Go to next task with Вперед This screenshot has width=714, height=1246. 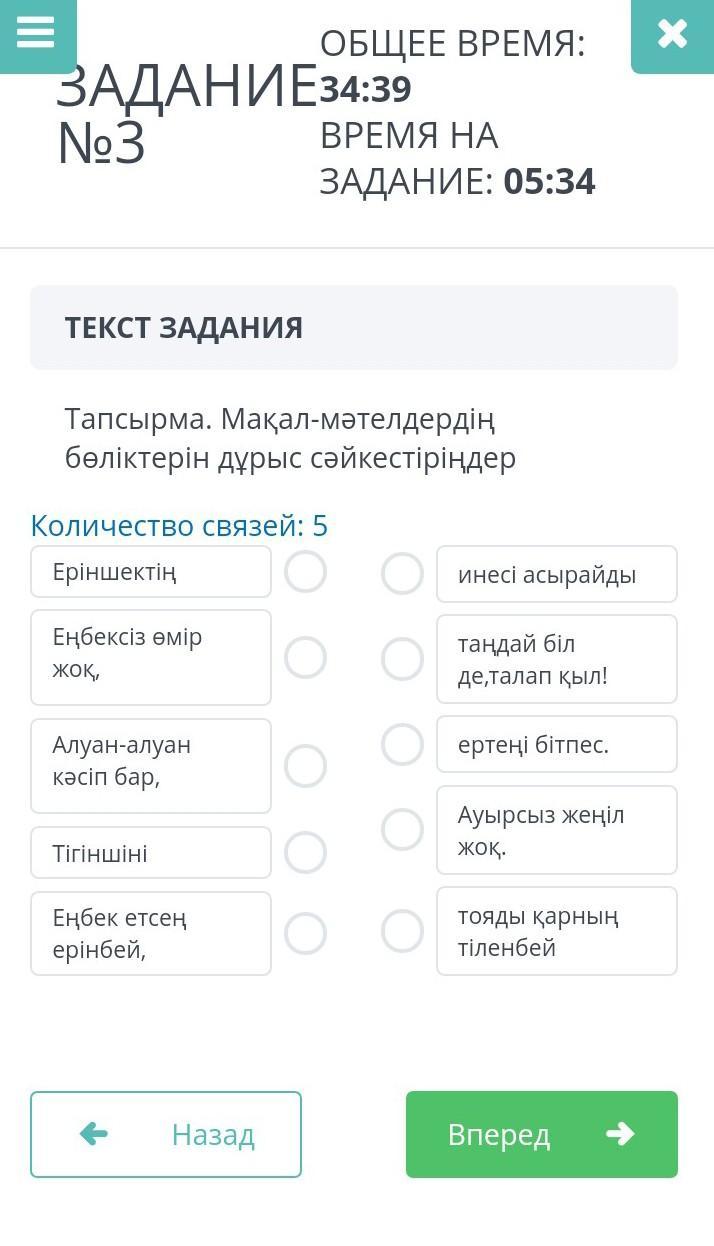pos(541,1134)
